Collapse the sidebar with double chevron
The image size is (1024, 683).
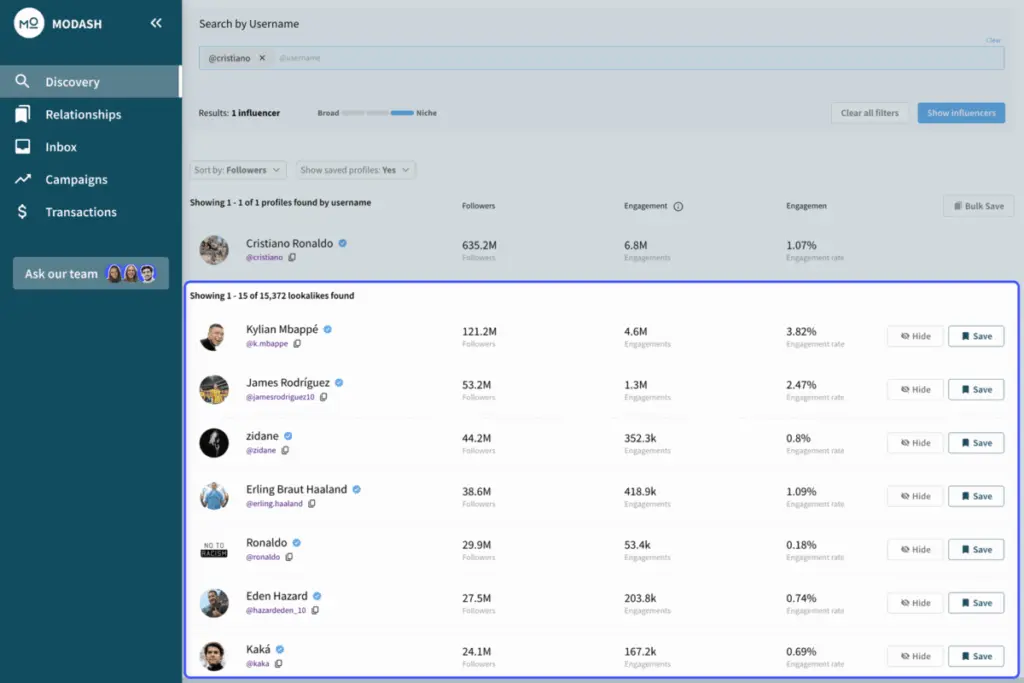[156, 23]
